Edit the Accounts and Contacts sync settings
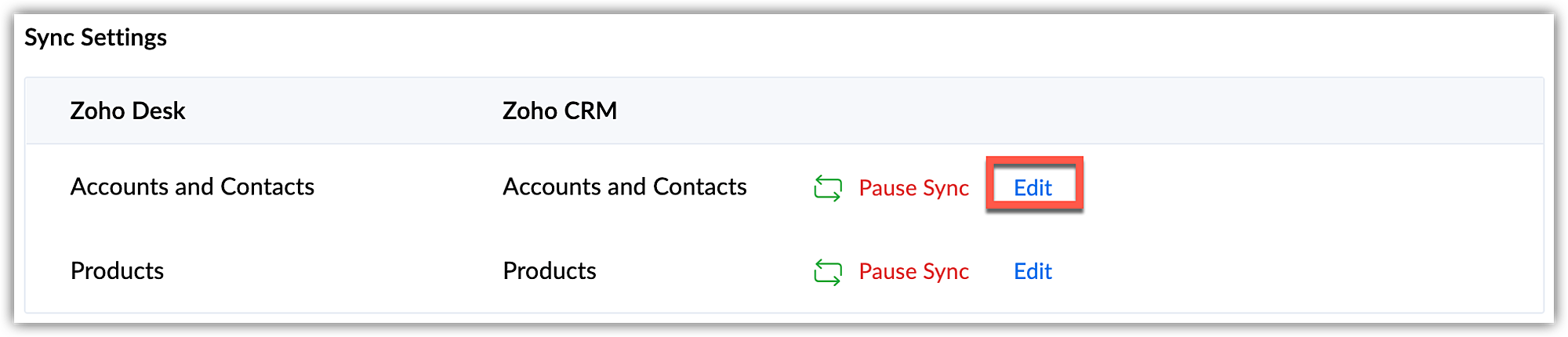The image size is (1568, 337). (1033, 188)
